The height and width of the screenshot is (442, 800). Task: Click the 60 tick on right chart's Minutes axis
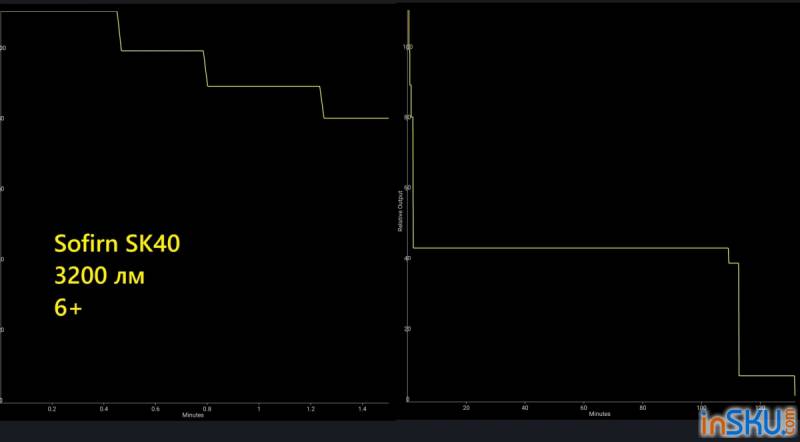pos(584,408)
